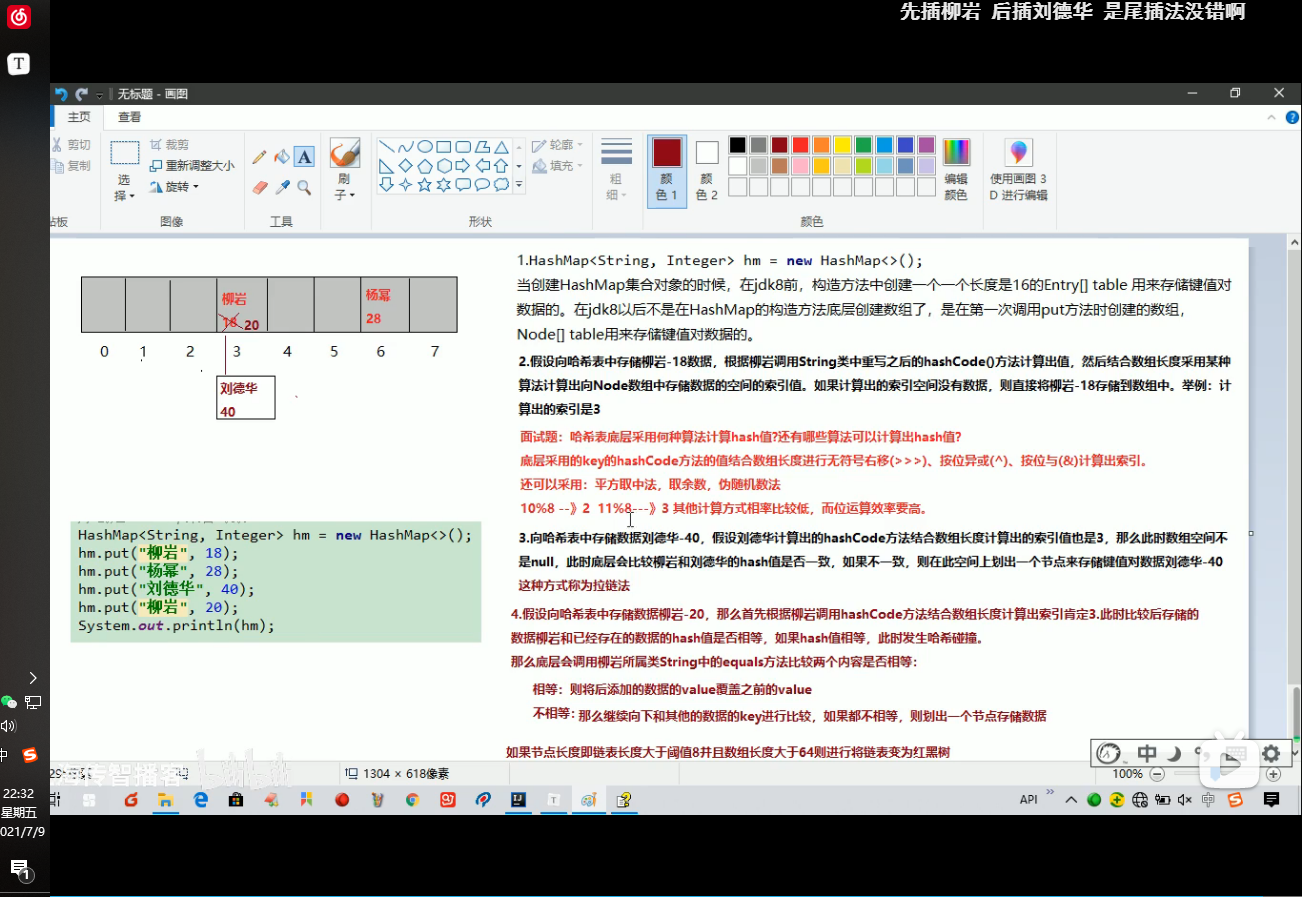Pick the purple color swatch
The width and height of the screenshot is (1302, 897).
click(926, 145)
